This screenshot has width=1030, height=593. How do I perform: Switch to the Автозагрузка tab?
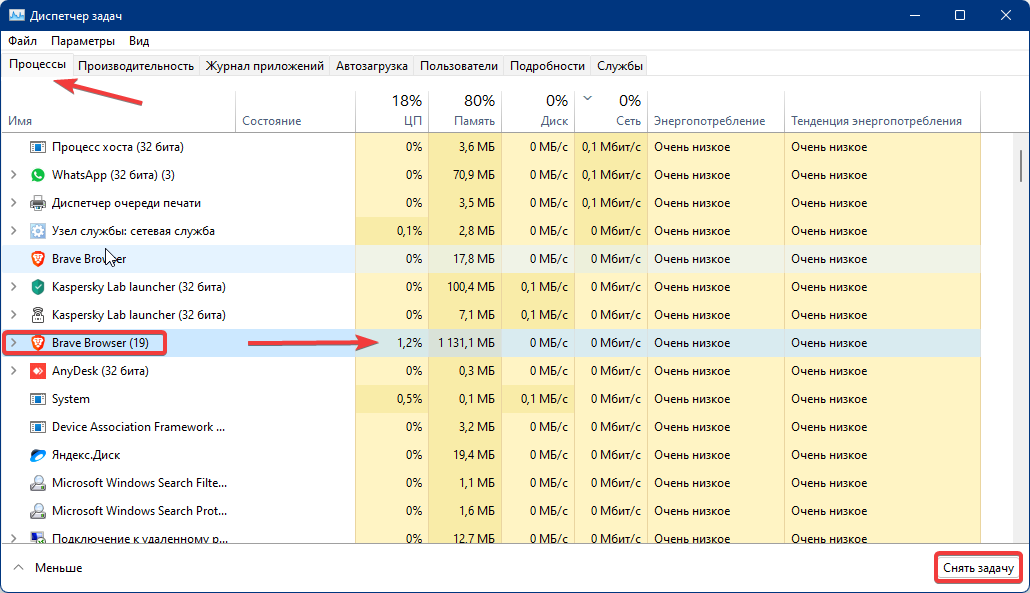click(371, 64)
